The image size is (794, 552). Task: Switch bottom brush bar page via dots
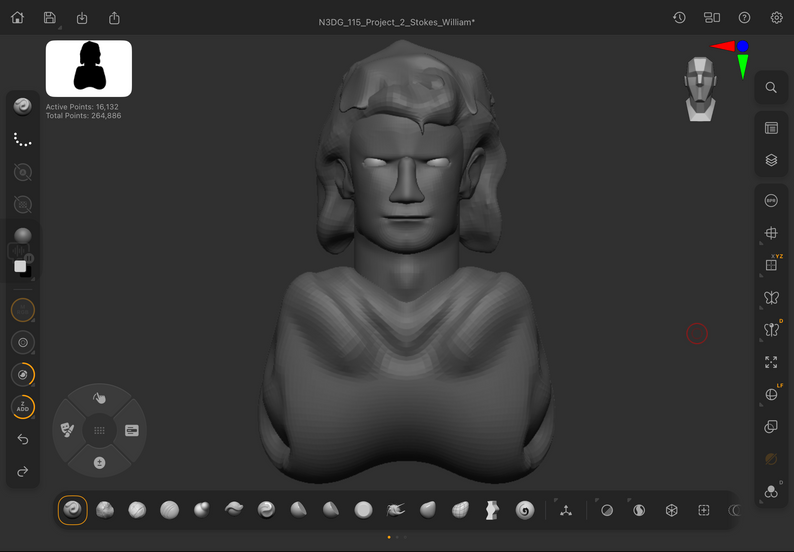click(x=397, y=537)
